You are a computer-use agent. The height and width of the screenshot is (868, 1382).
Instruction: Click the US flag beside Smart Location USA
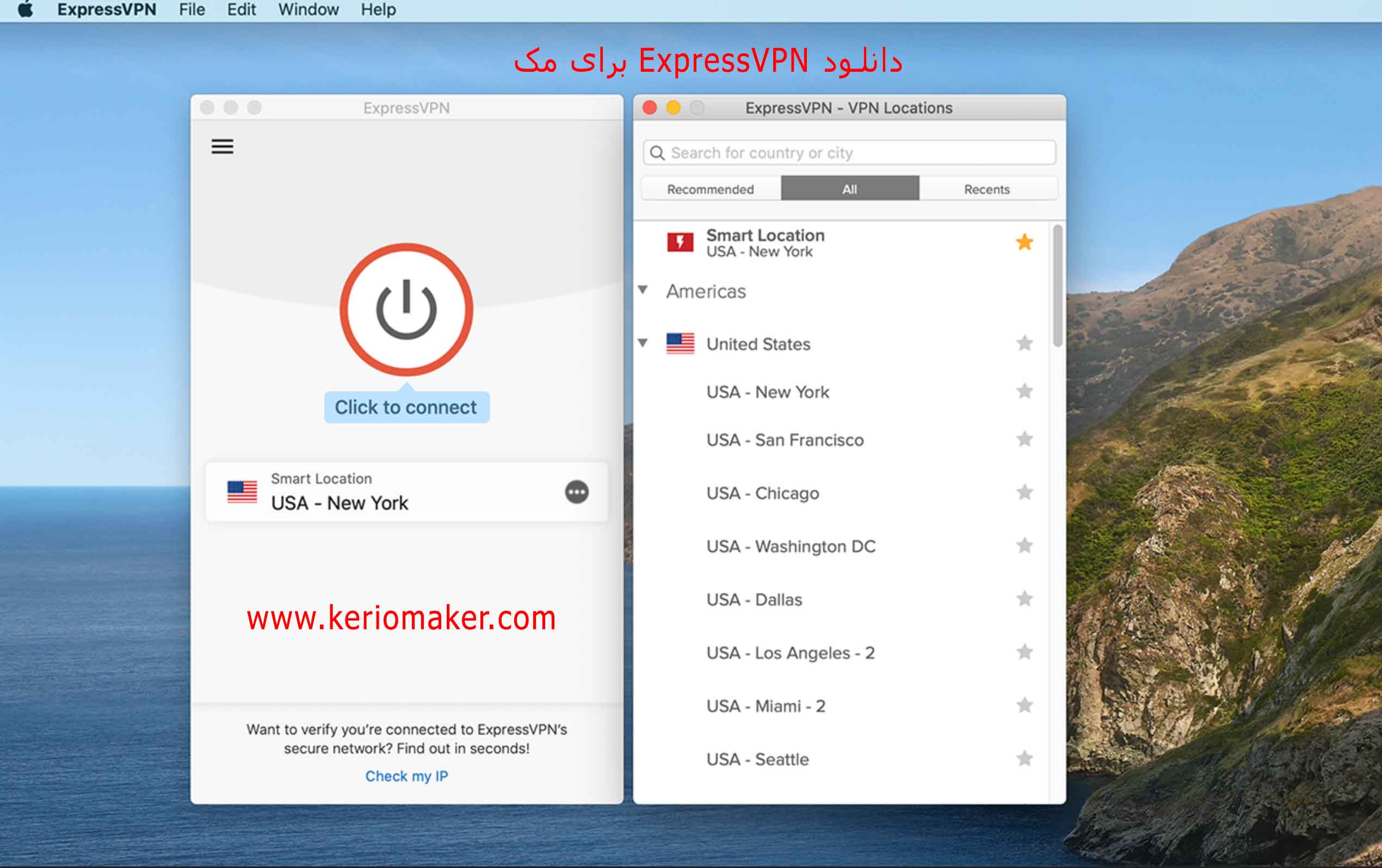click(x=243, y=492)
